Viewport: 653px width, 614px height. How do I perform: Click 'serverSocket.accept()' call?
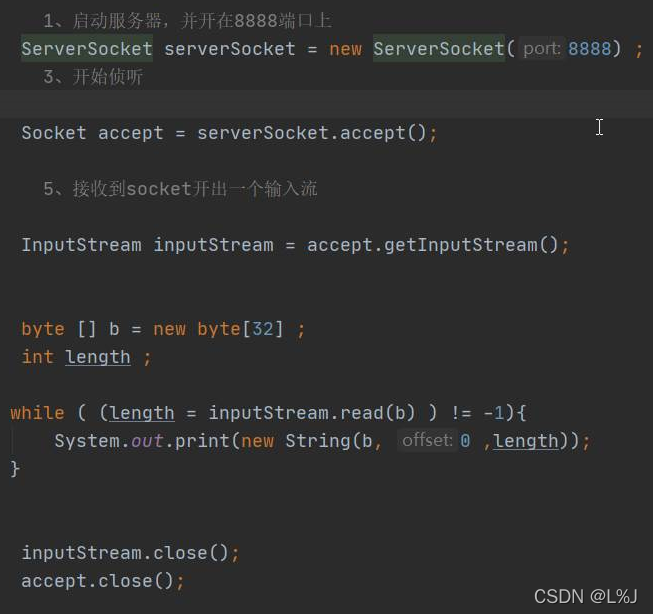(x=311, y=133)
